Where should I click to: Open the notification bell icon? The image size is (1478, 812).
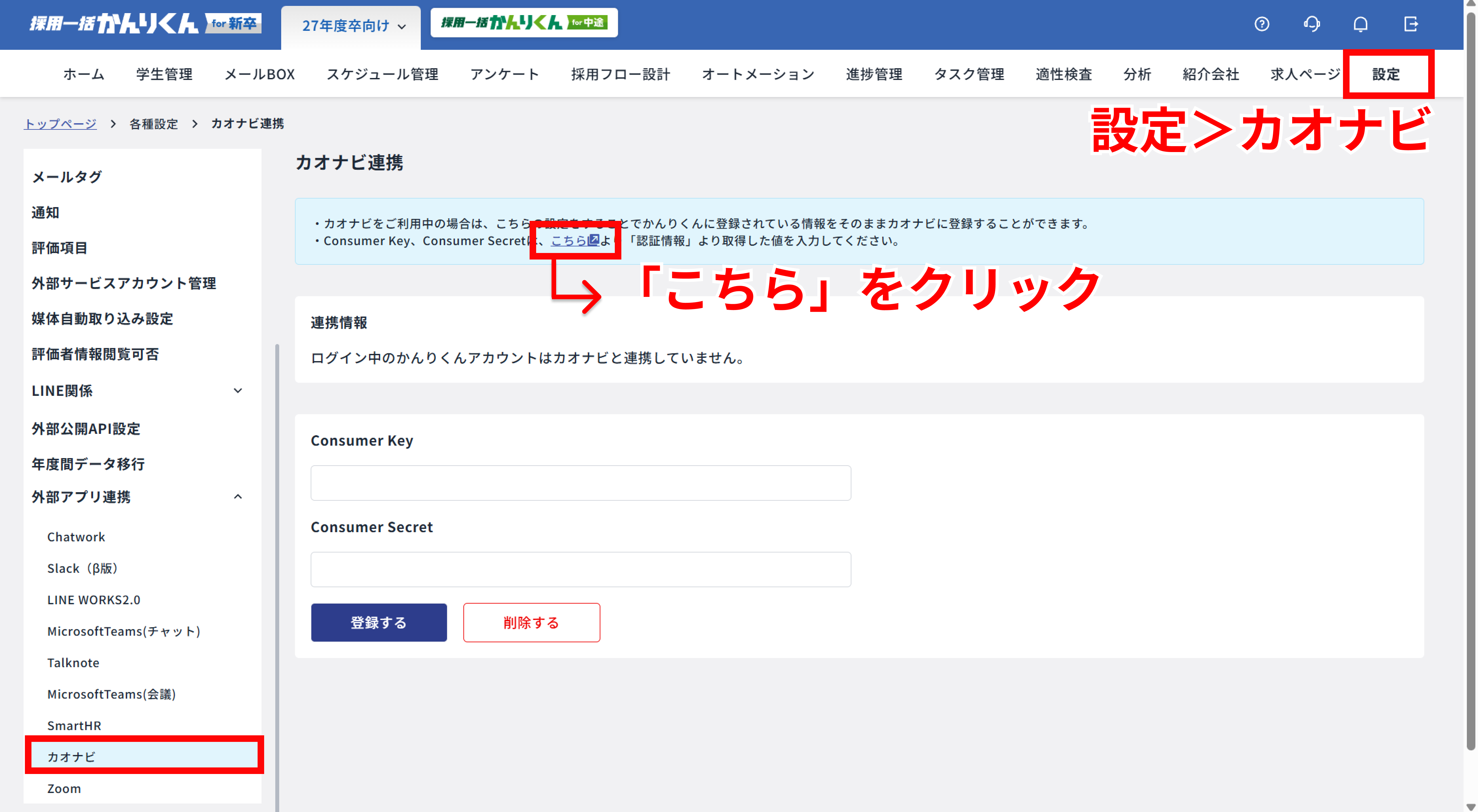tap(1361, 24)
